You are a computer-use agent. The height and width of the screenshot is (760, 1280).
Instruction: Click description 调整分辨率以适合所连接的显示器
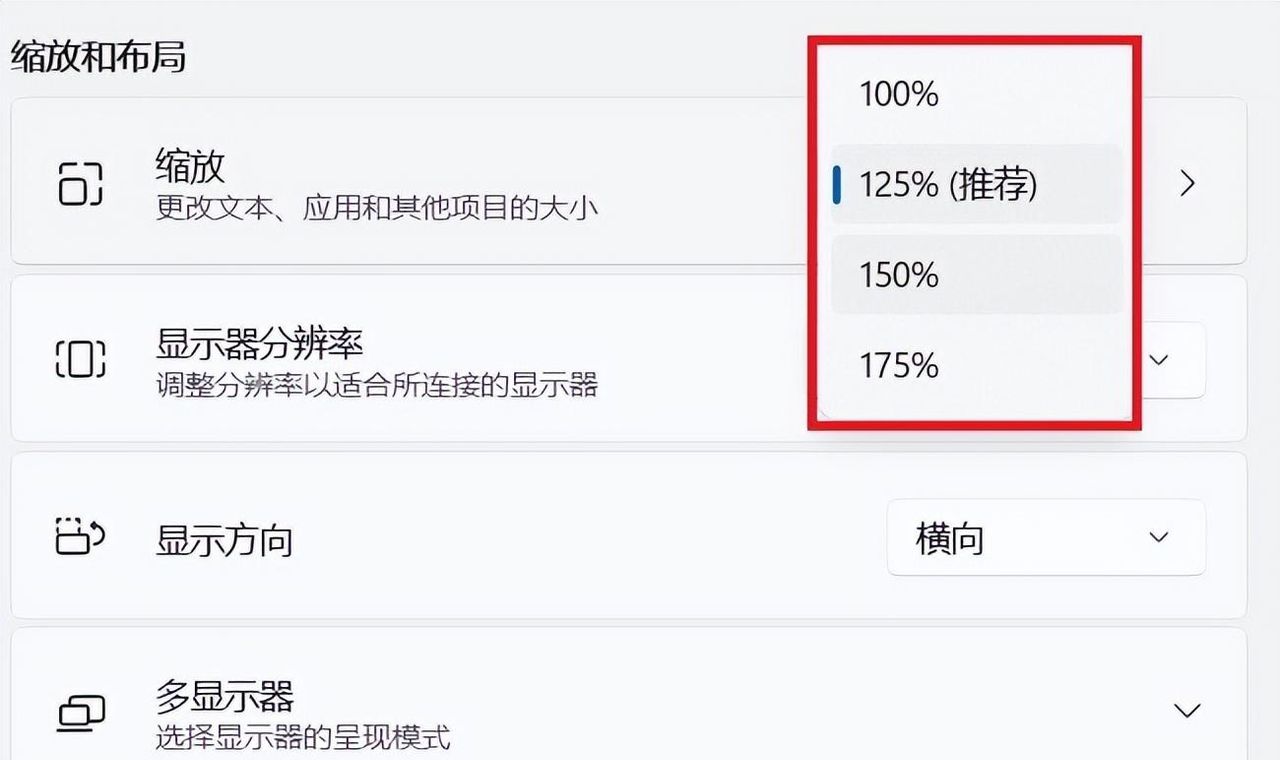point(376,385)
